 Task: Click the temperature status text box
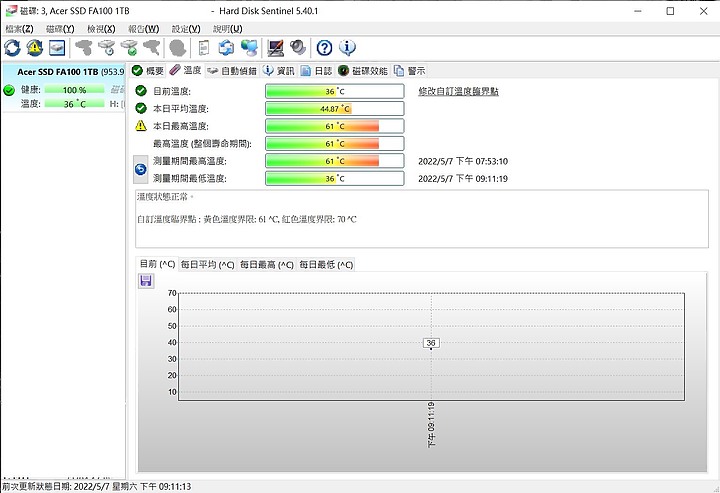coord(422,218)
